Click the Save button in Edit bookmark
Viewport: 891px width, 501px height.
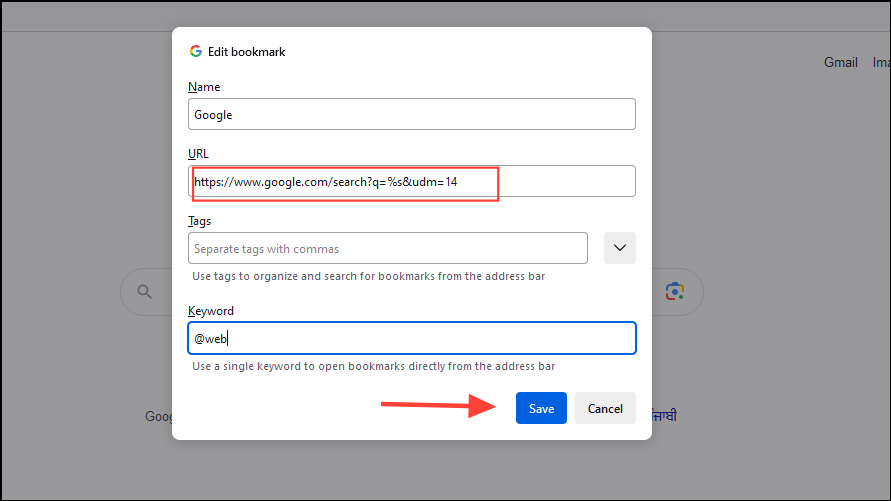coord(541,408)
